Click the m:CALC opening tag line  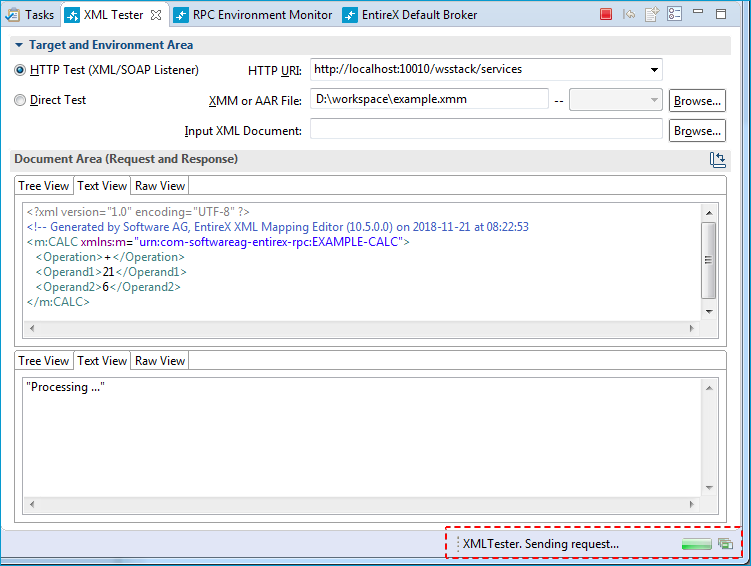click(x=218, y=242)
